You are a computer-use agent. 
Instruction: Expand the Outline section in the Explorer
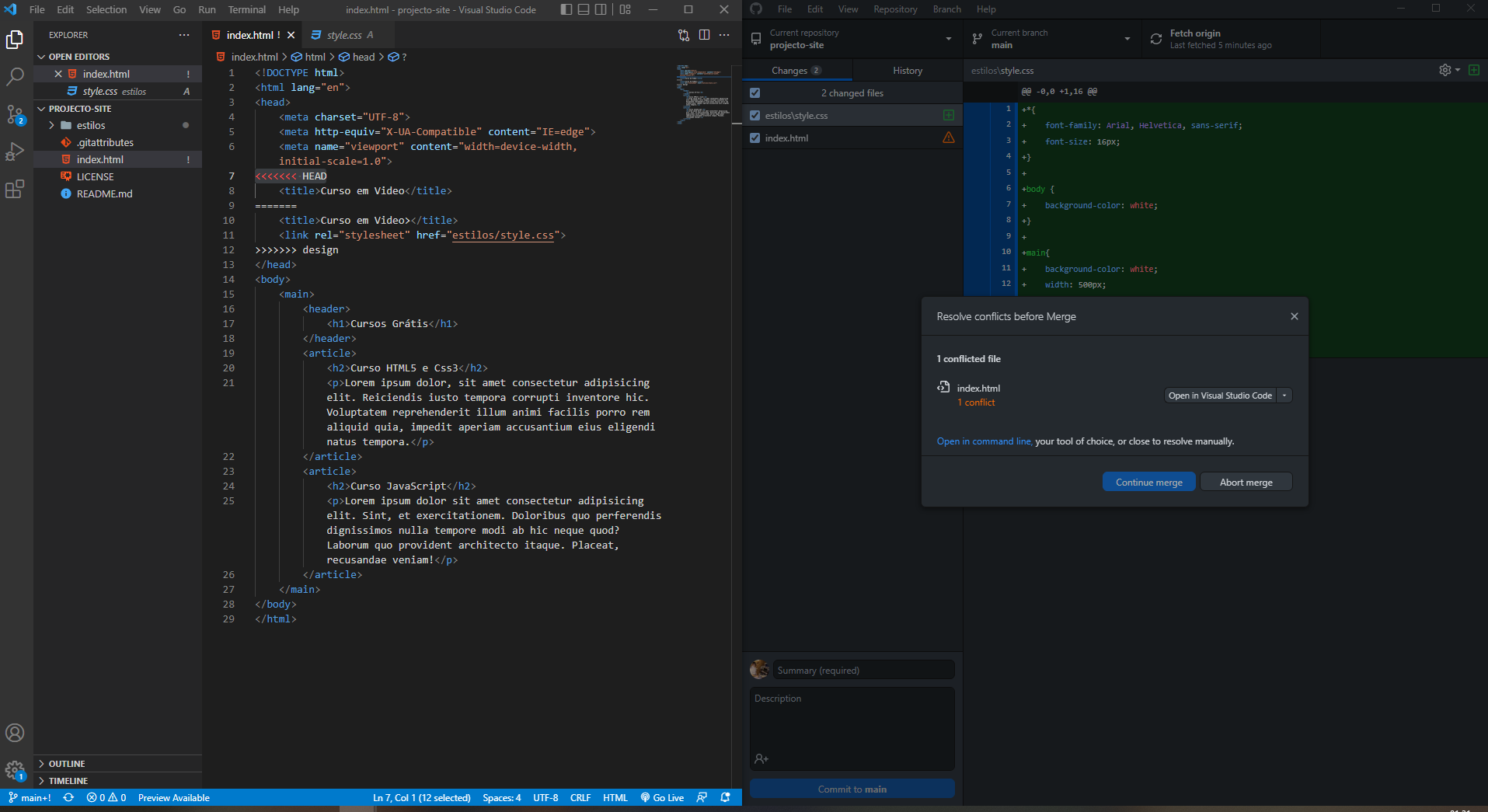tap(66, 764)
